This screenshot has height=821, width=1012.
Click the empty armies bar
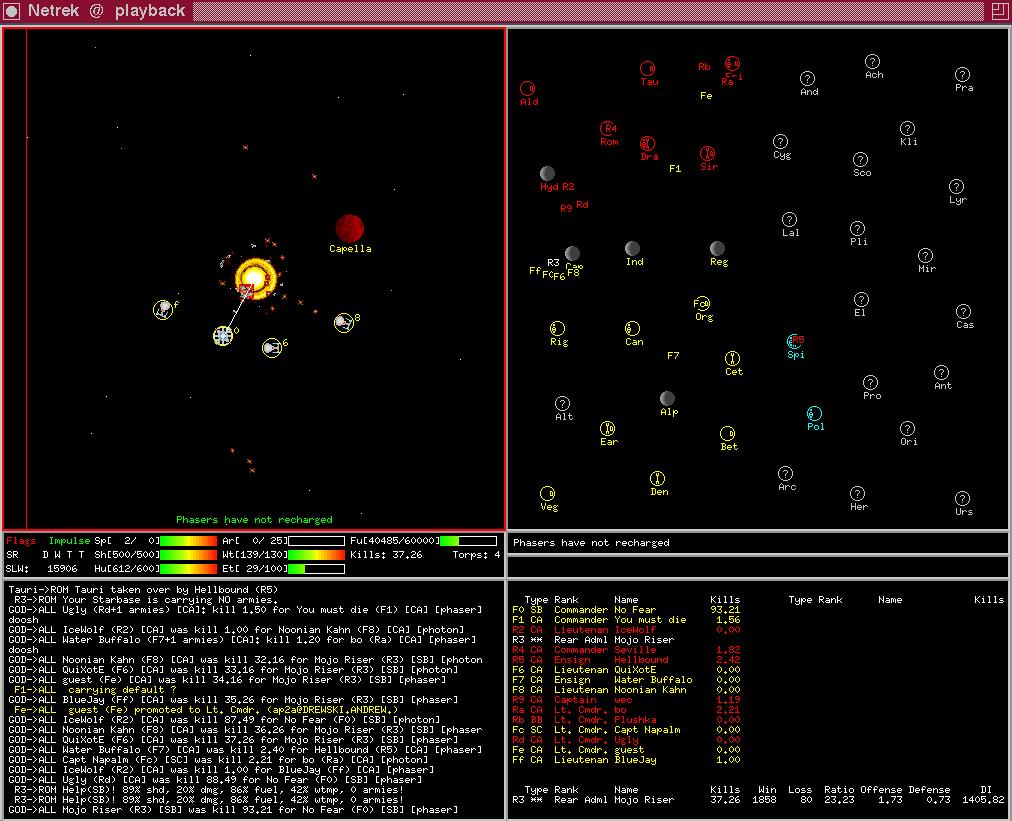[316, 540]
